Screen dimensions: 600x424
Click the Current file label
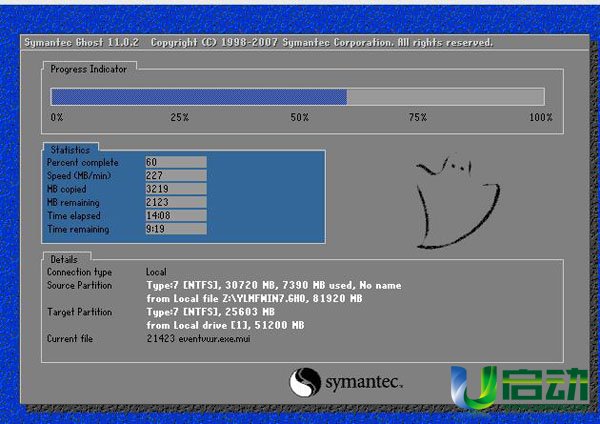tap(70, 339)
